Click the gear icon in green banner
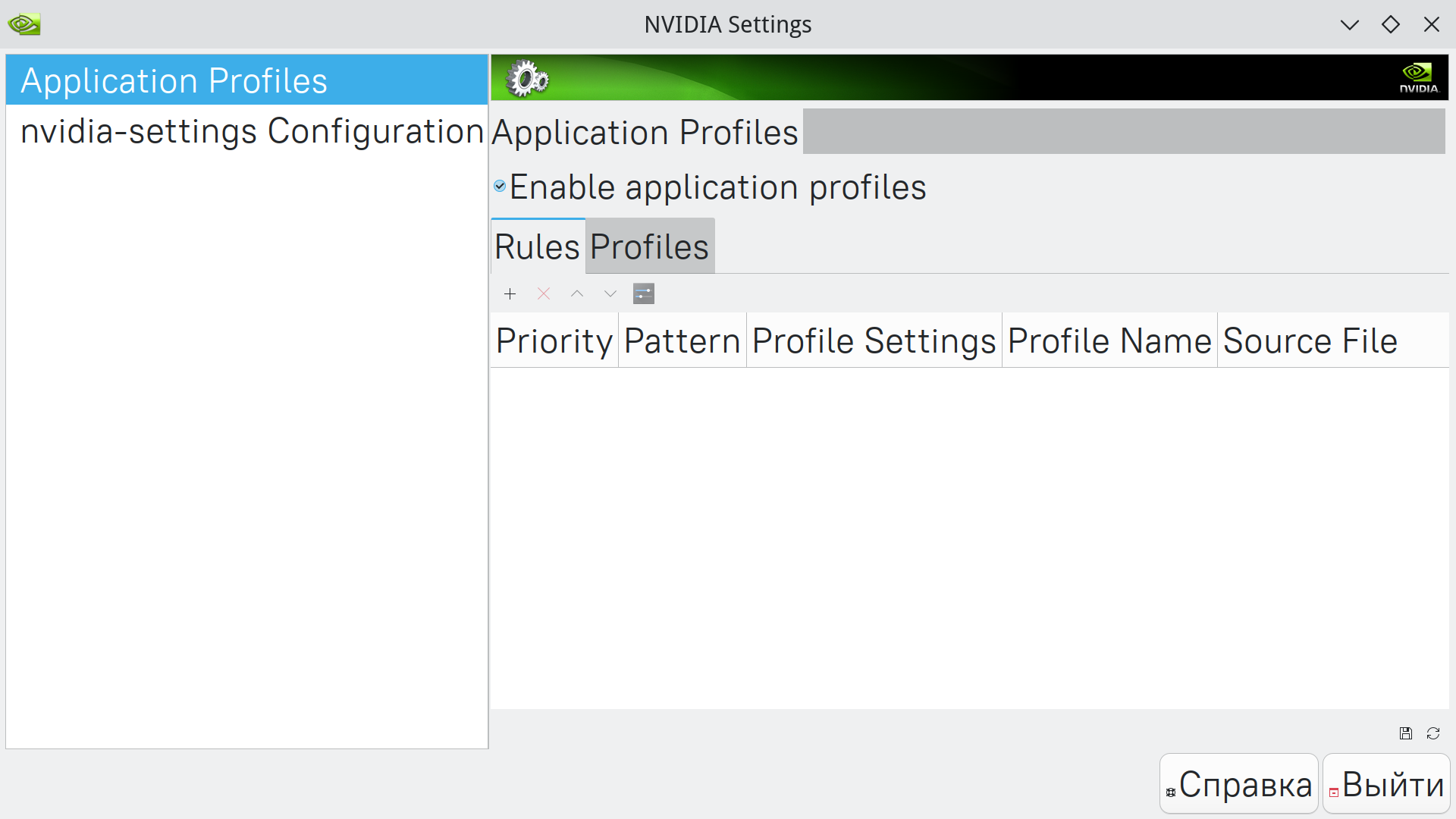Image resolution: width=1456 pixels, height=819 pixels. pos(527,78)
